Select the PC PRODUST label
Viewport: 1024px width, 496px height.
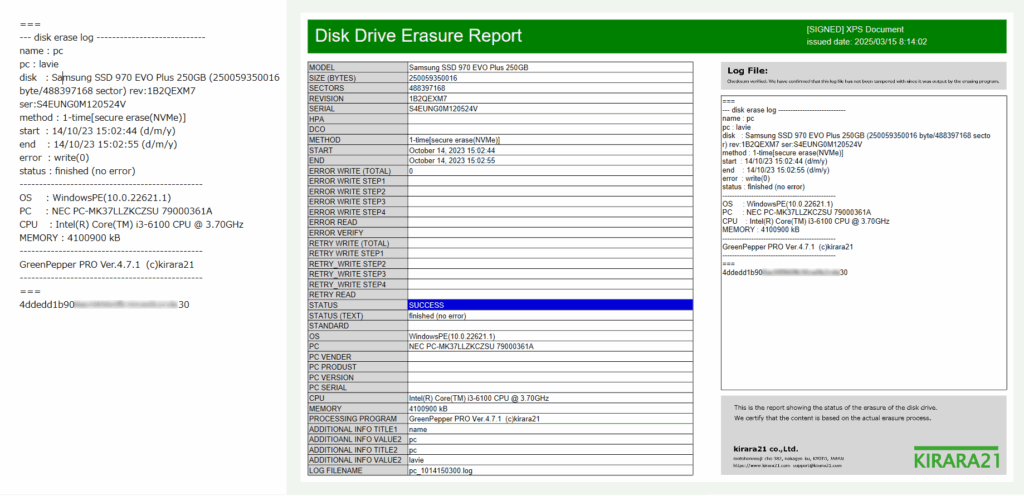coord(357,367)
